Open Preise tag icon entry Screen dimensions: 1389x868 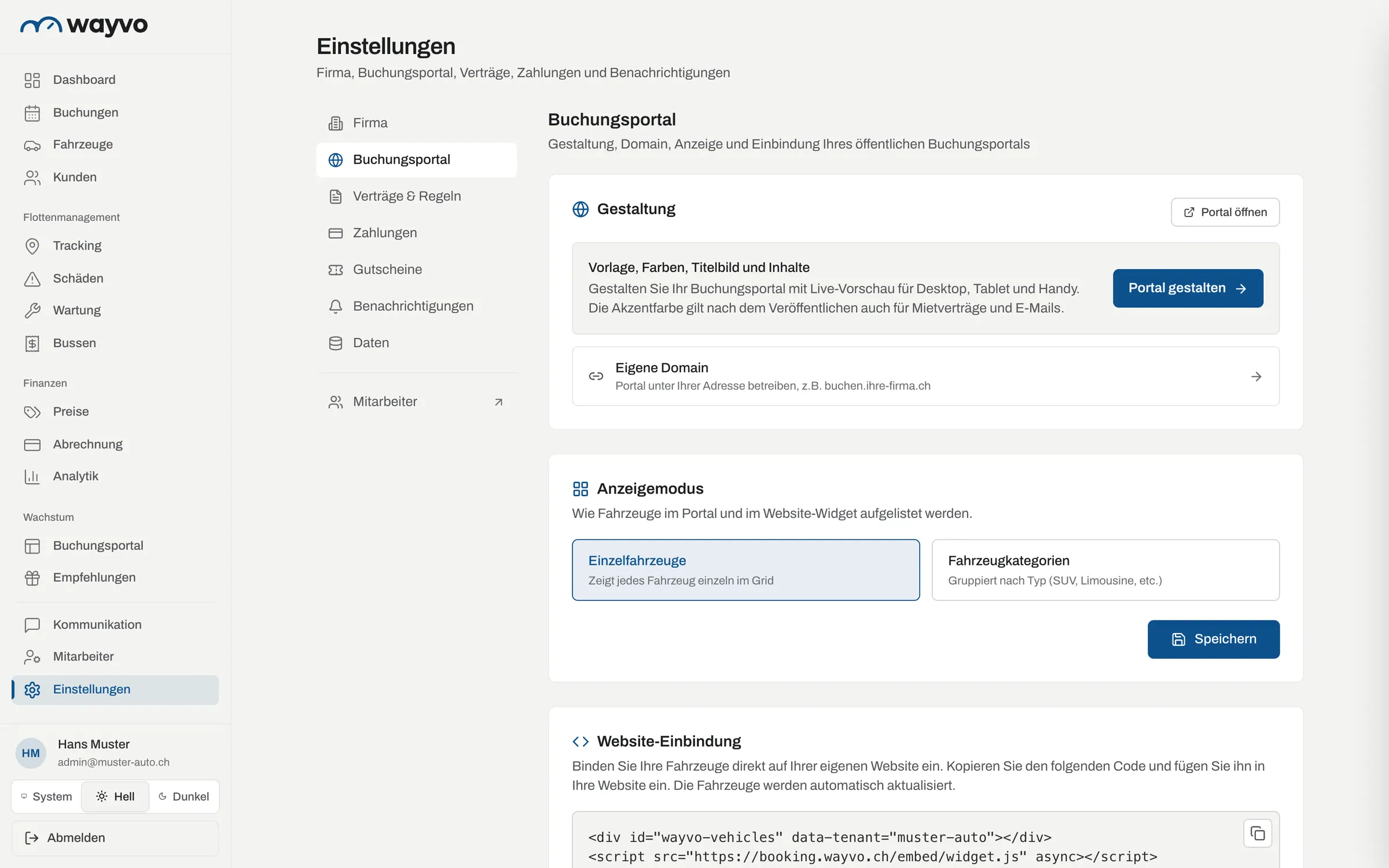(x=115, y=412)
